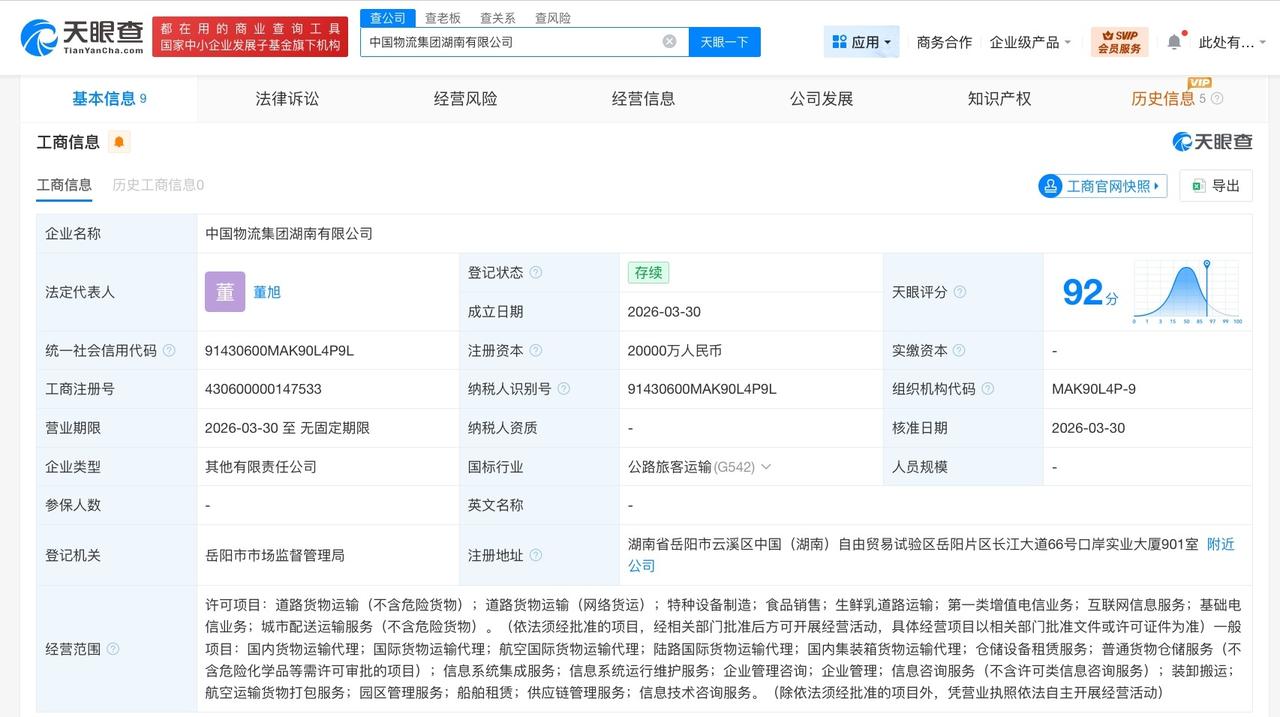Expand the 公路旅客运输 (G542) industry dropdown
The width and height of the screenshot is (1280, 717).
pos(765,467)
